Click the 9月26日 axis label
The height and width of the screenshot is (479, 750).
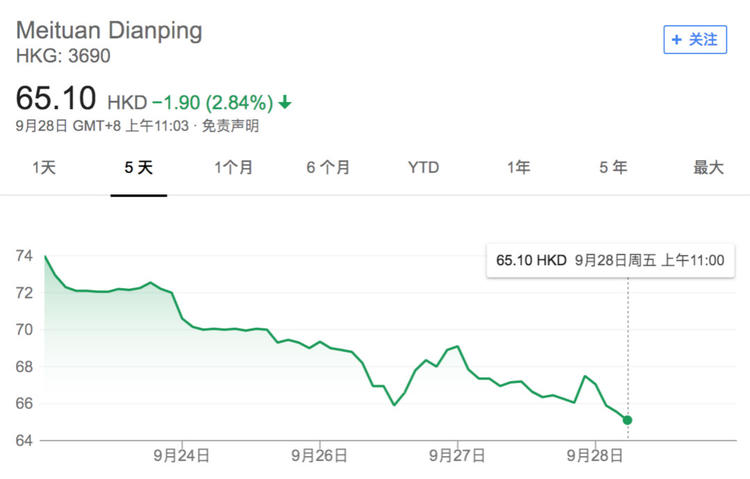[319, 455]
